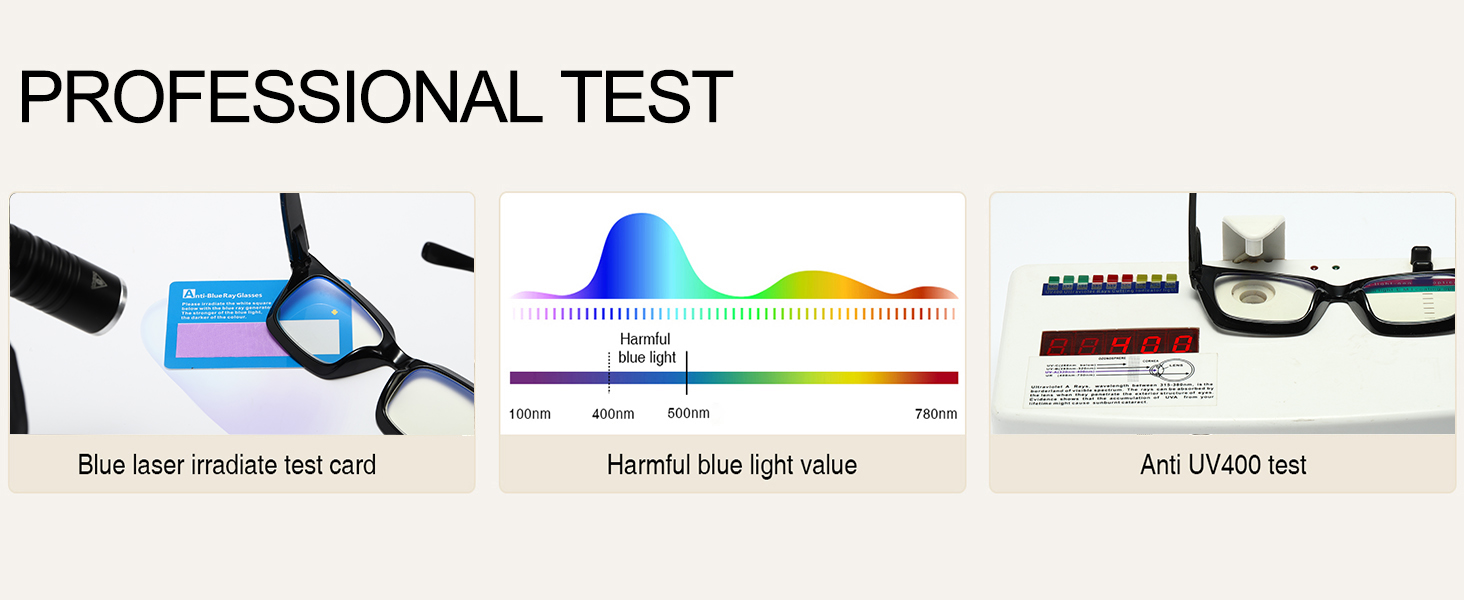Click the 500nm wavelength marker

click(x=688, y=413)
